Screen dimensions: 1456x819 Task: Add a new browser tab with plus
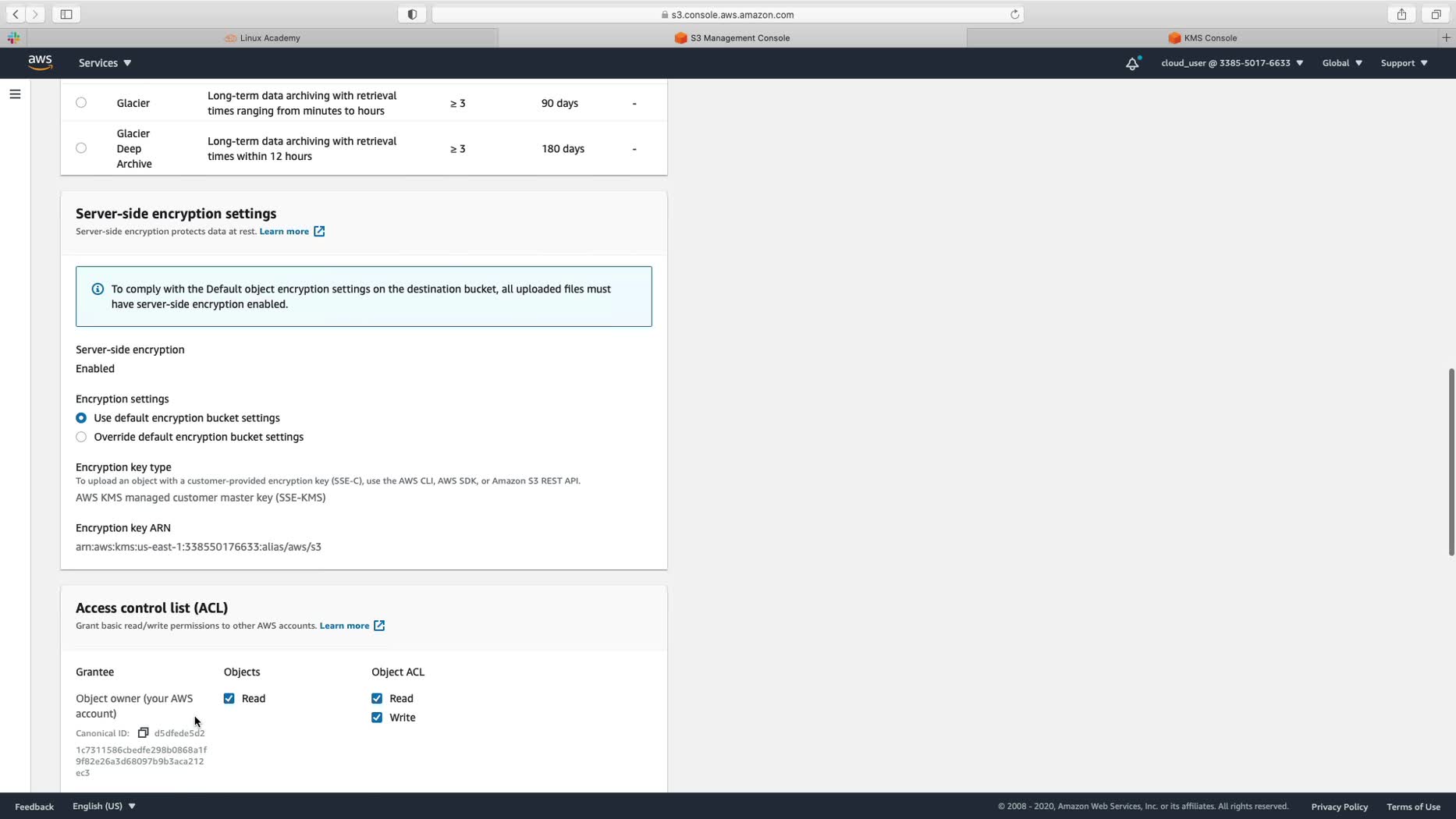click(1446, 37)
